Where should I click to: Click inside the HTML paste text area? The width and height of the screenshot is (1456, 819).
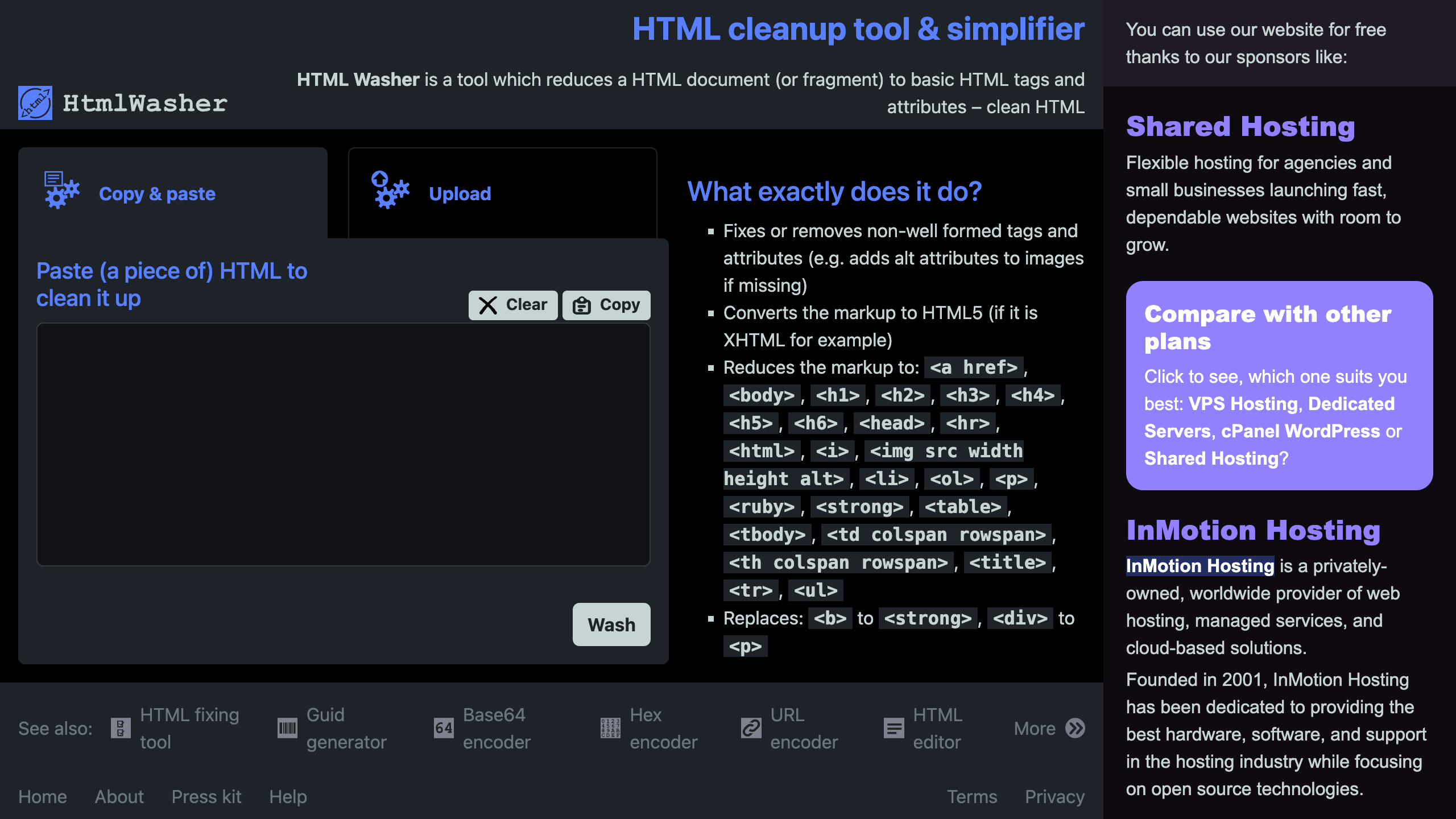click(x=343, y=444)
